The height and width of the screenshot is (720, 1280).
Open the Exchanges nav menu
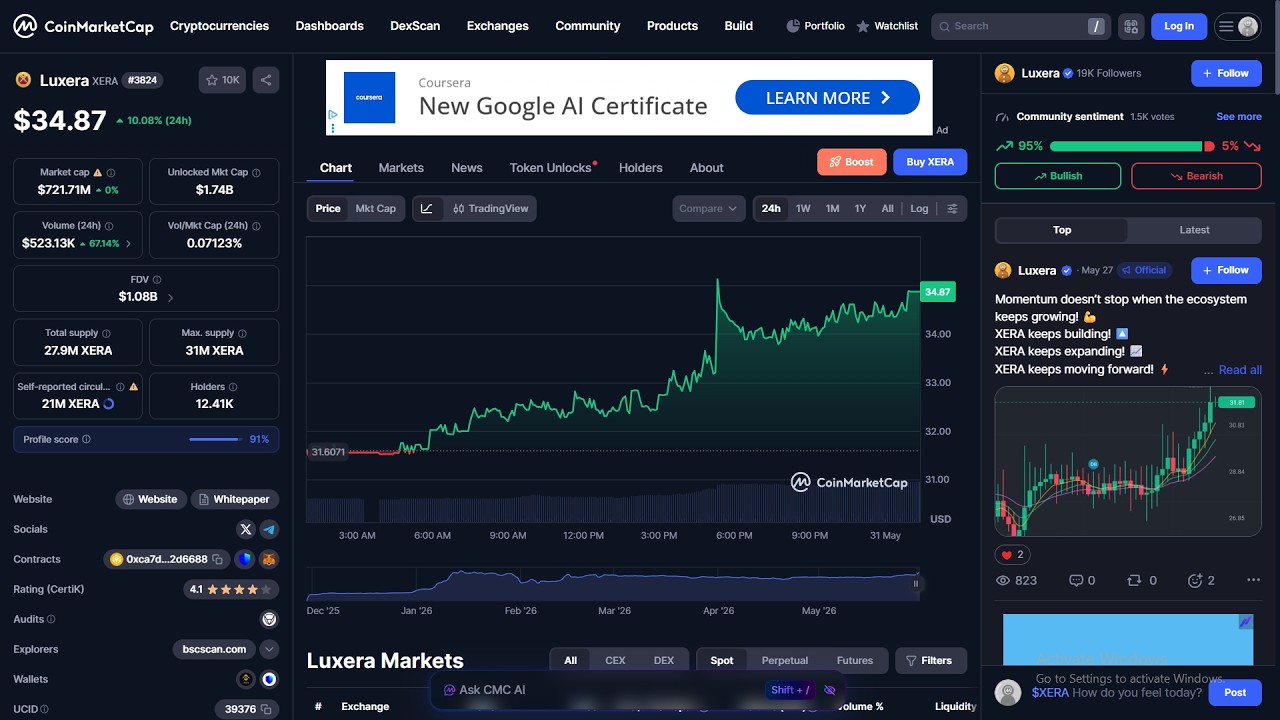pyautogui.click(x=497, y=26)
